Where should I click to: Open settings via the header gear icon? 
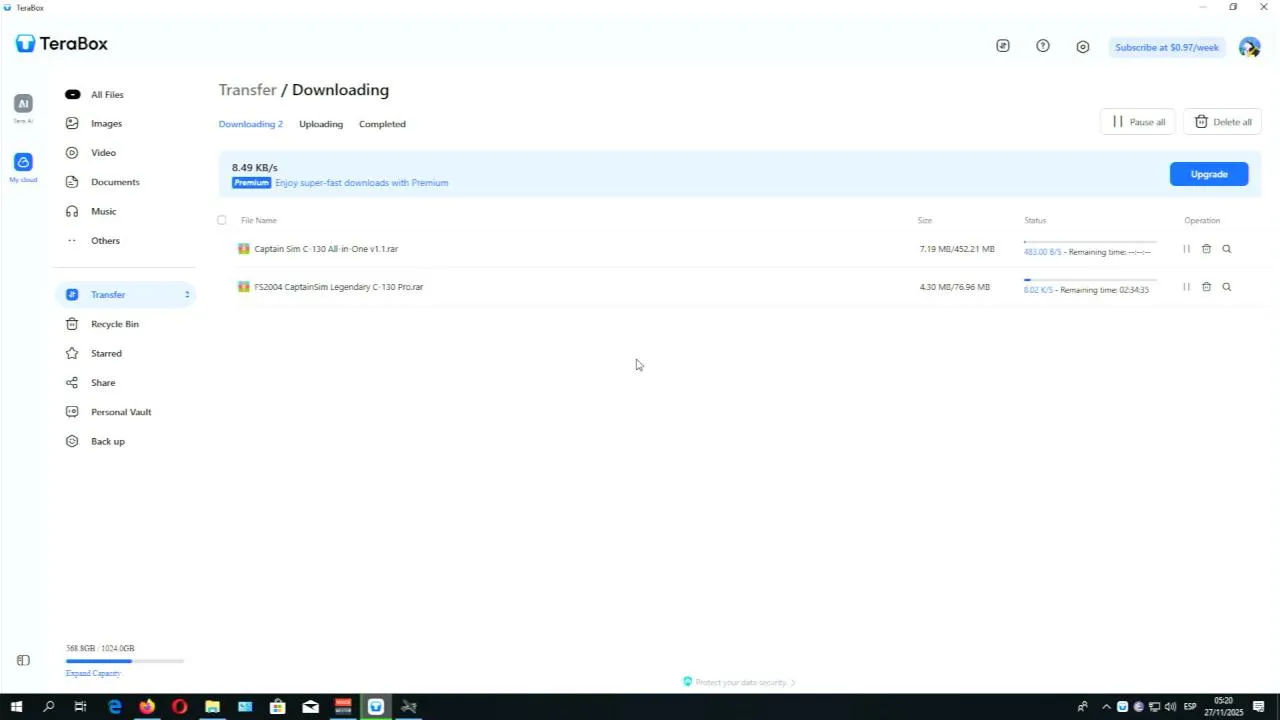tap(1083, 47)
